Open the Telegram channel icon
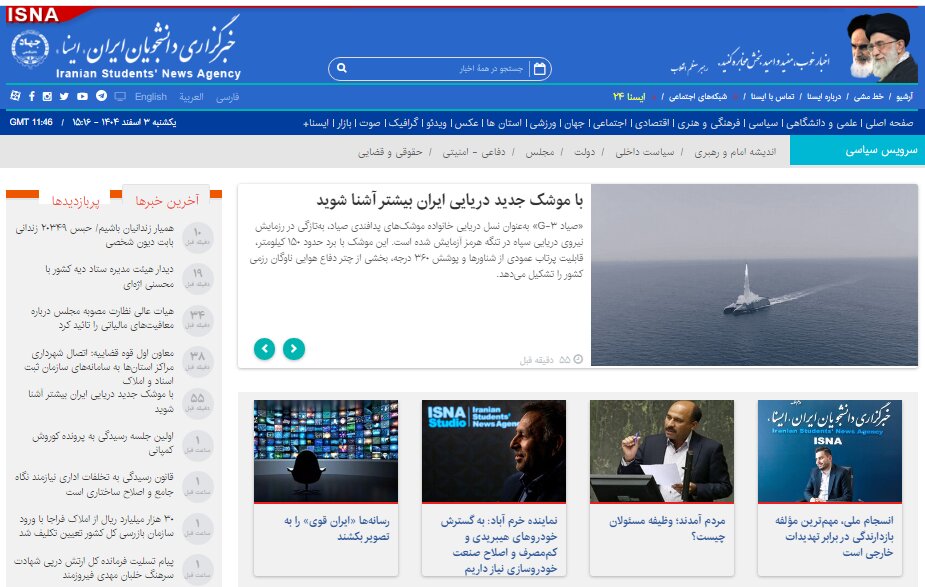 coord(100,97)
